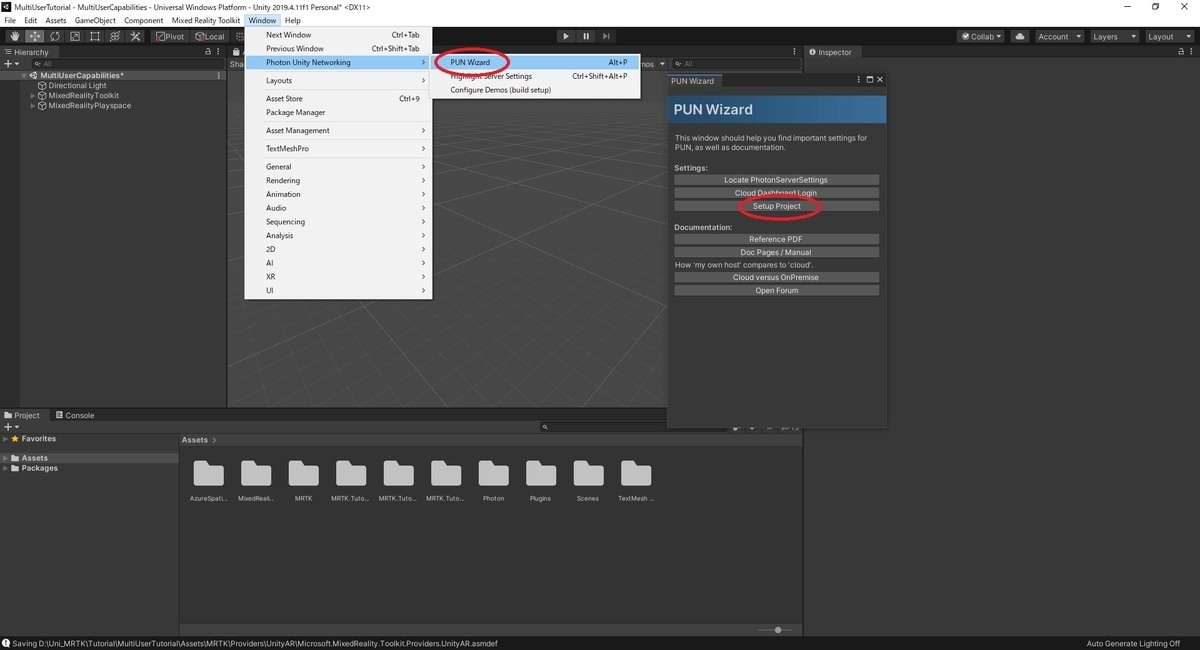
Task: Expand the Asset Management submenu
Action: click(338, 130)
